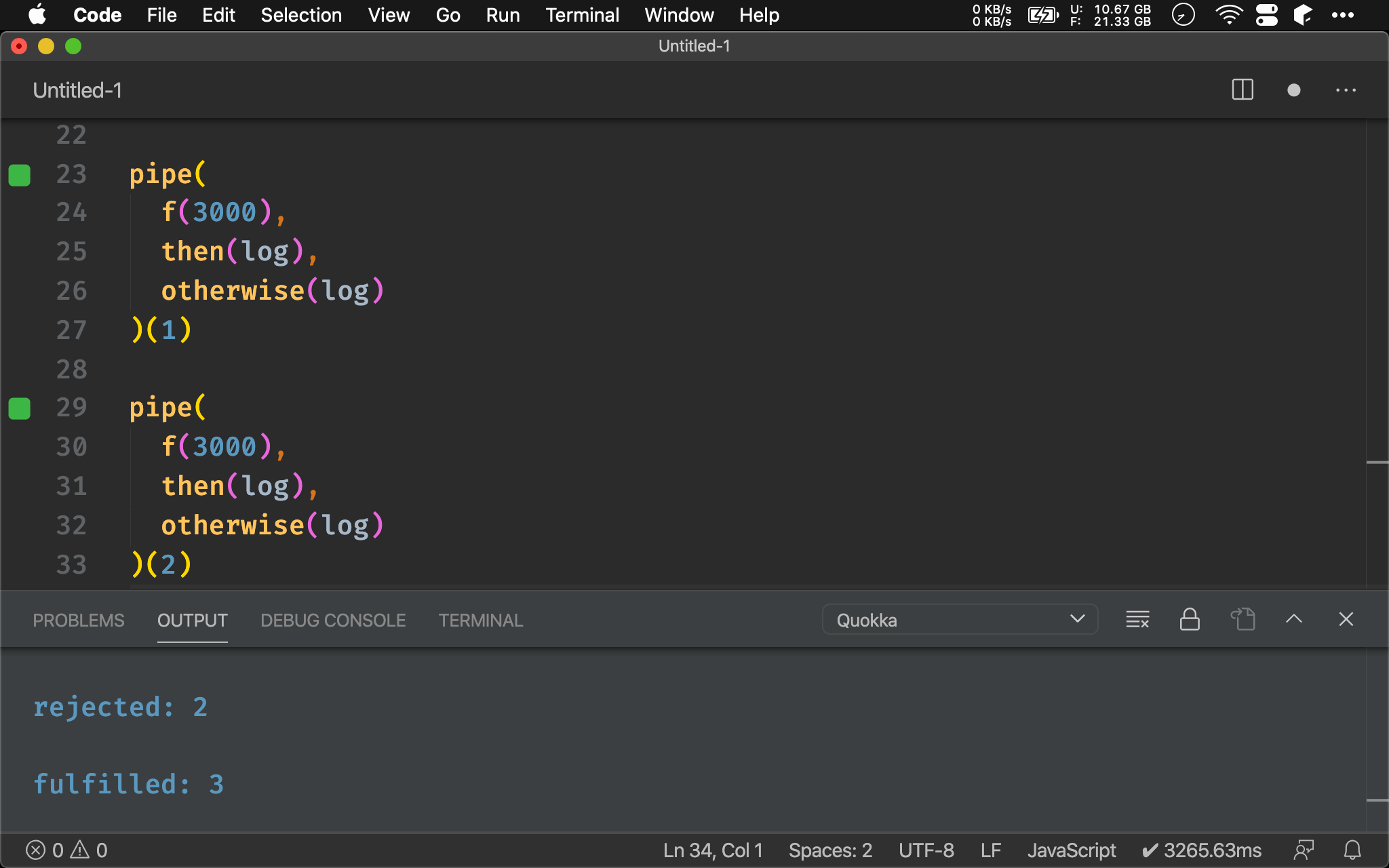Open the Code application menu
Screen dimensions: 1389x868
[x=97, y=15]
